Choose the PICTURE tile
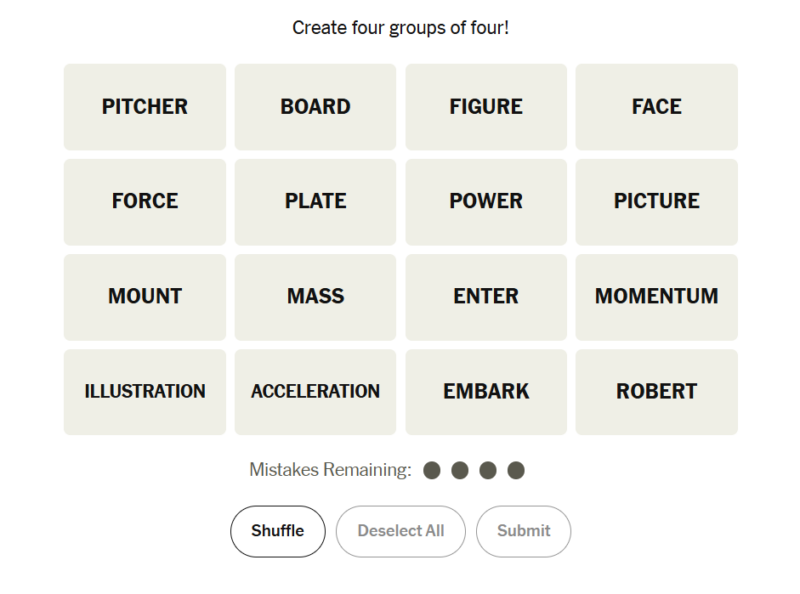The width and height of the screenshot is (800, 594). 657,202
